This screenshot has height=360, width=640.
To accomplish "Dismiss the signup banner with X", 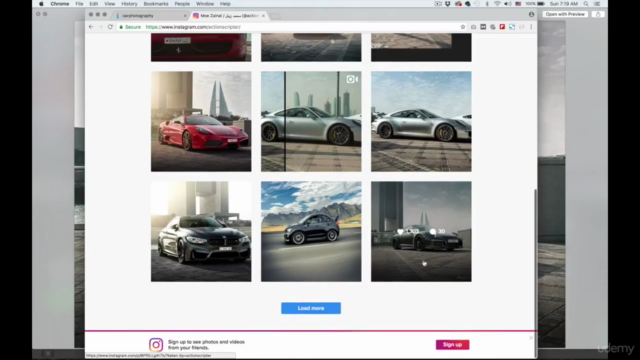I will pyautogui.click(x=531, y=338).
